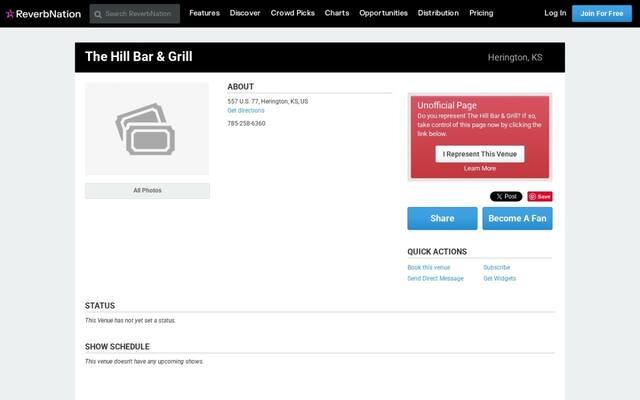The width and height of the screenshot is (640, 400).
Task: Click the phone number 785-258-6360
Action: (246, 123)
